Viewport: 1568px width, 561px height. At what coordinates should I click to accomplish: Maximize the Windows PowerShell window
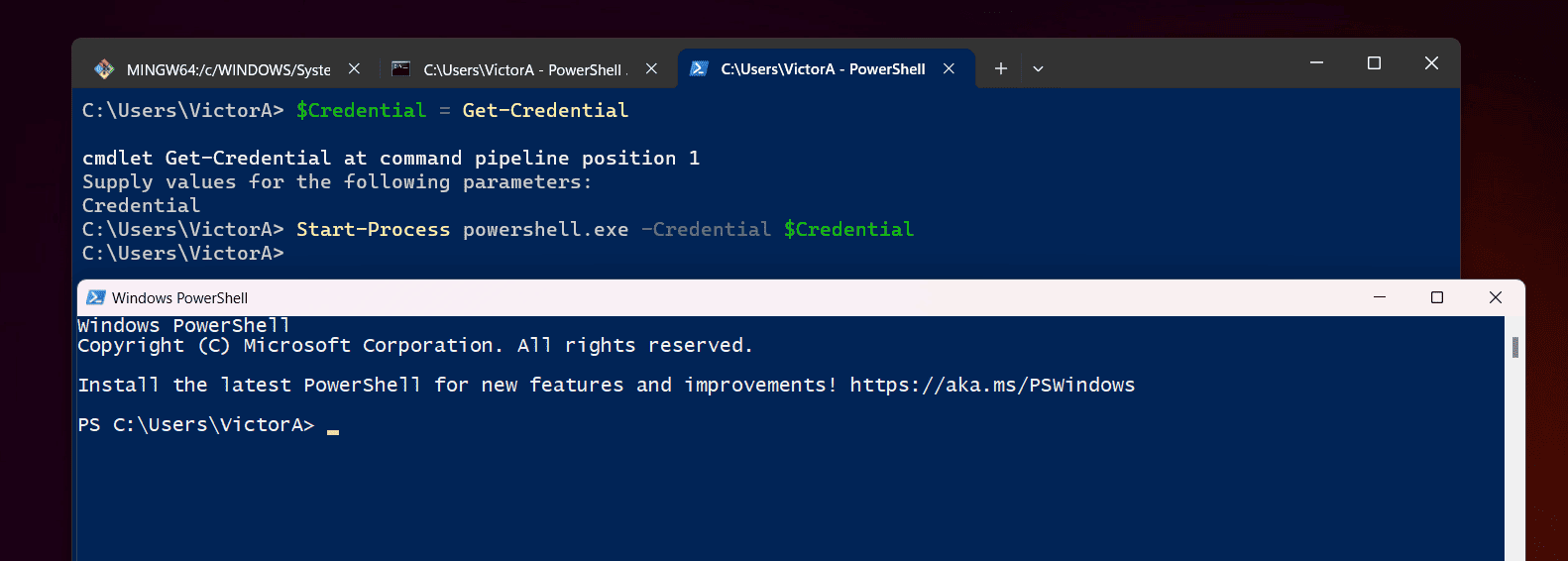point(1437,297)
